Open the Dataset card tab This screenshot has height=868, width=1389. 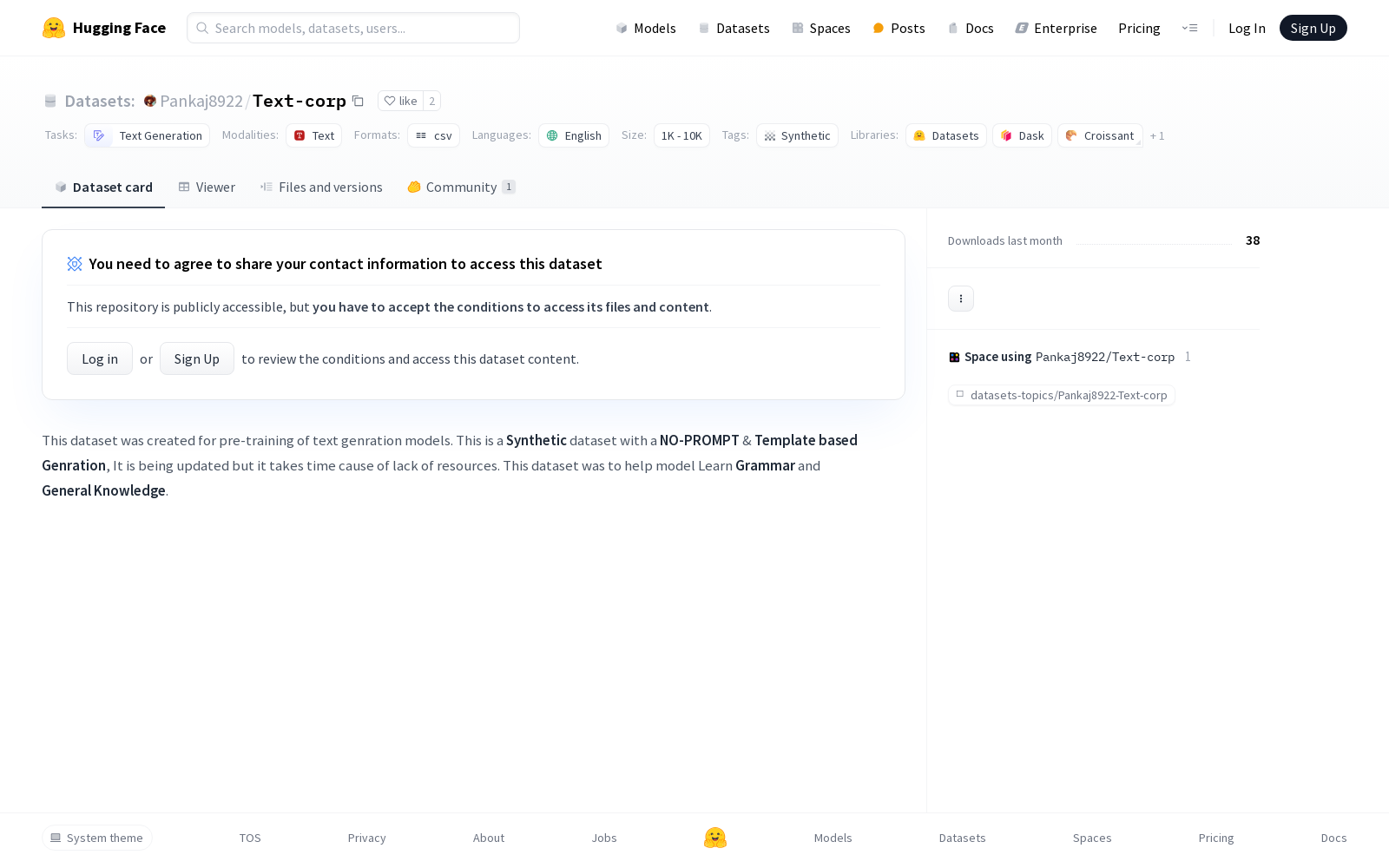click(103, 187)
